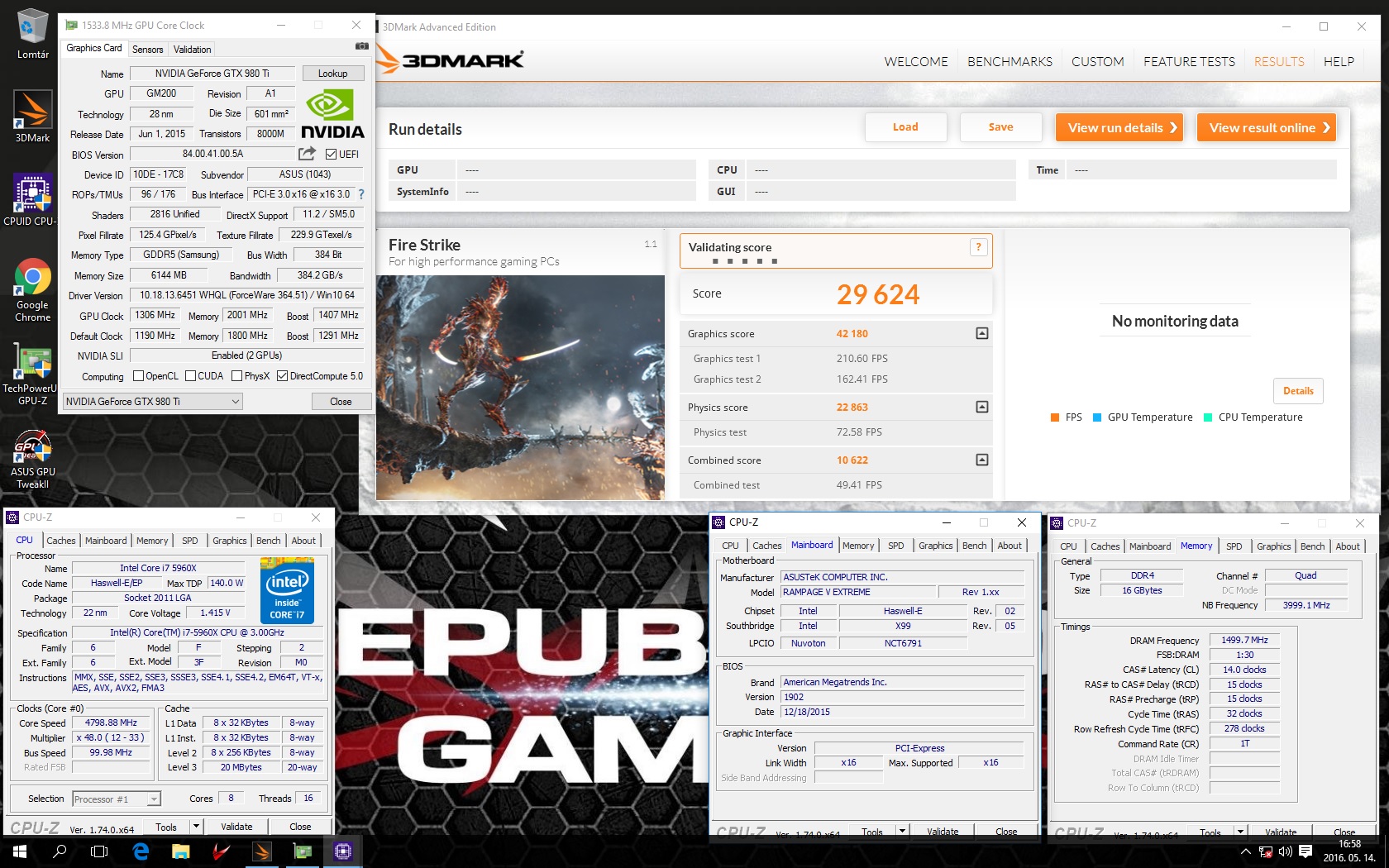The width and height of the screenshot is (1389, 868).
Task: Click the red ASUS icon in the taskbar
Action: point(221,851)
